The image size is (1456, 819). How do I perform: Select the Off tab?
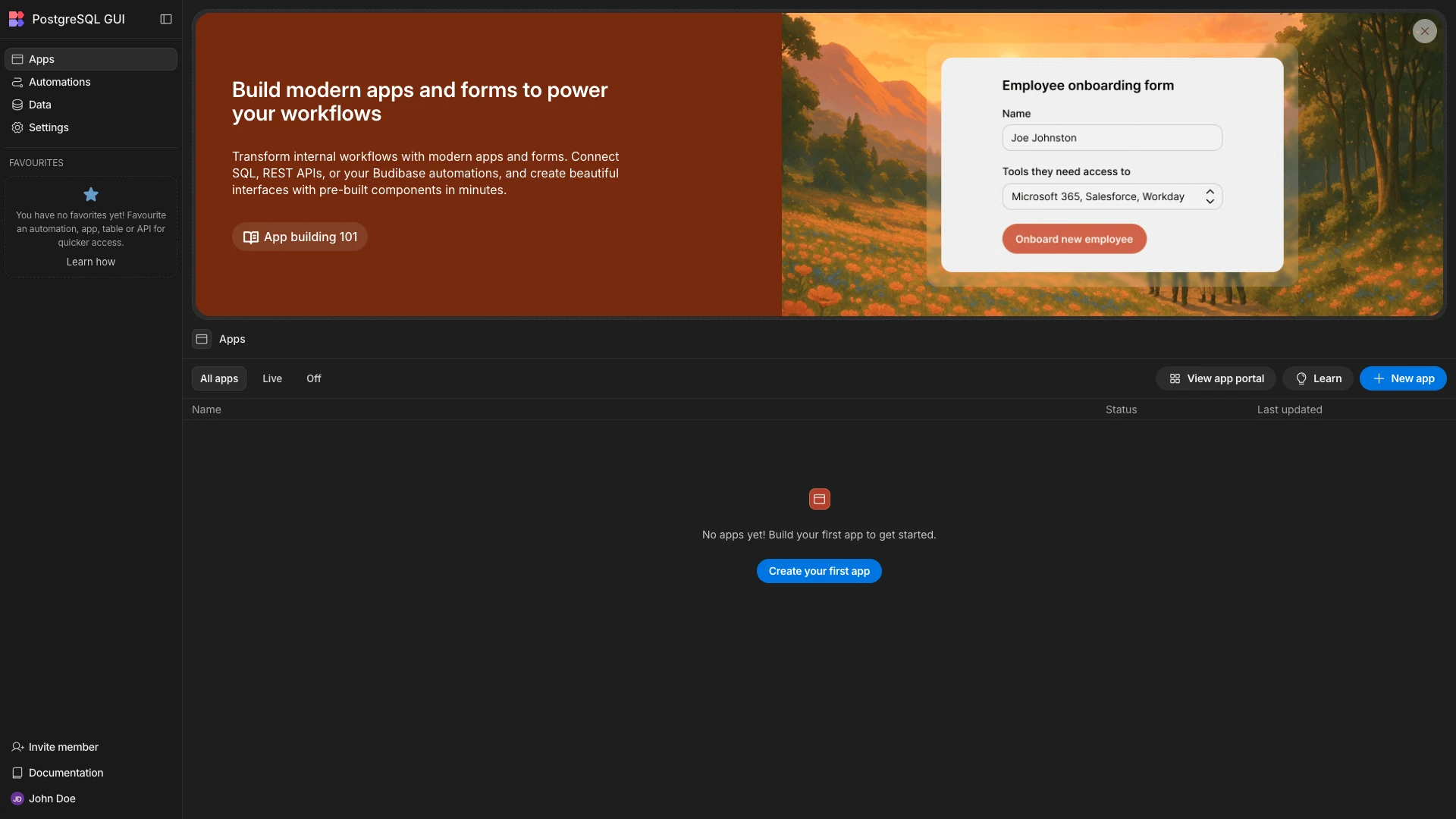click(314, 378)
